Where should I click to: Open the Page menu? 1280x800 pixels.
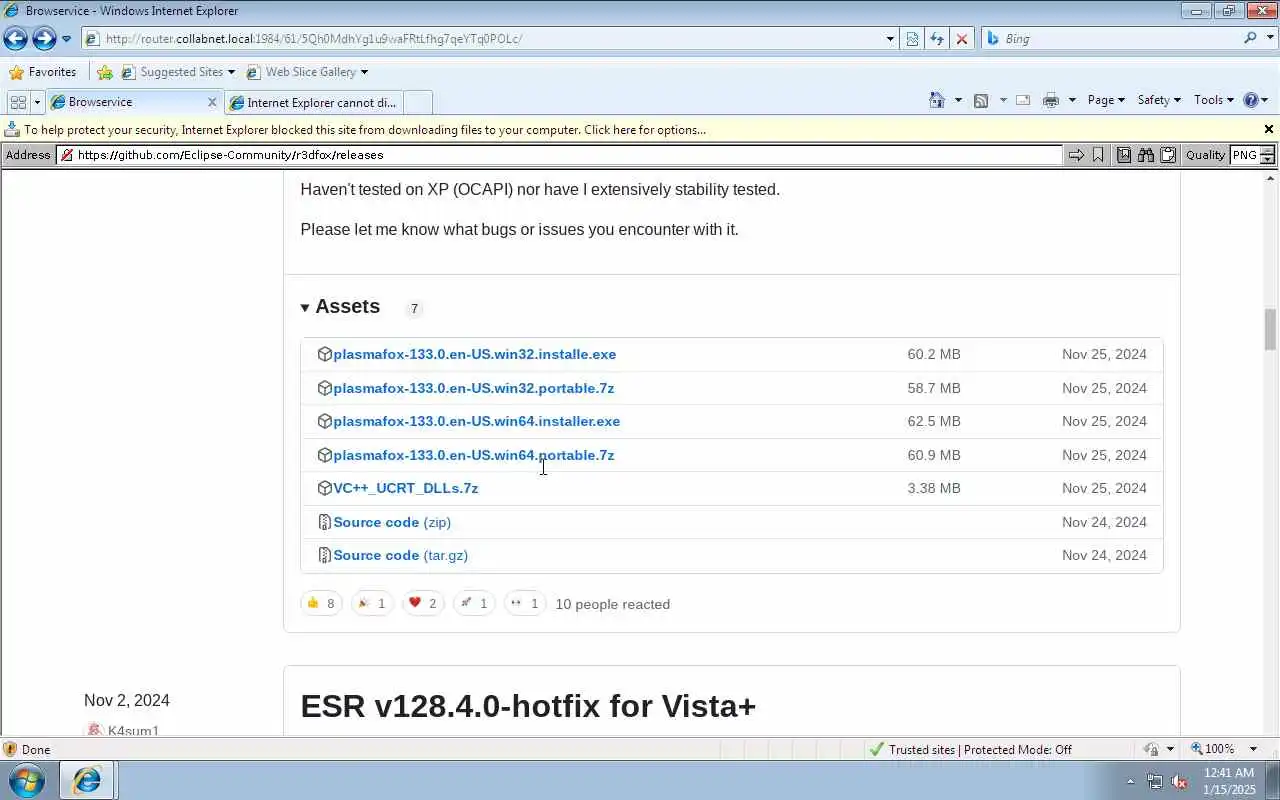[x=1106, y=100]
